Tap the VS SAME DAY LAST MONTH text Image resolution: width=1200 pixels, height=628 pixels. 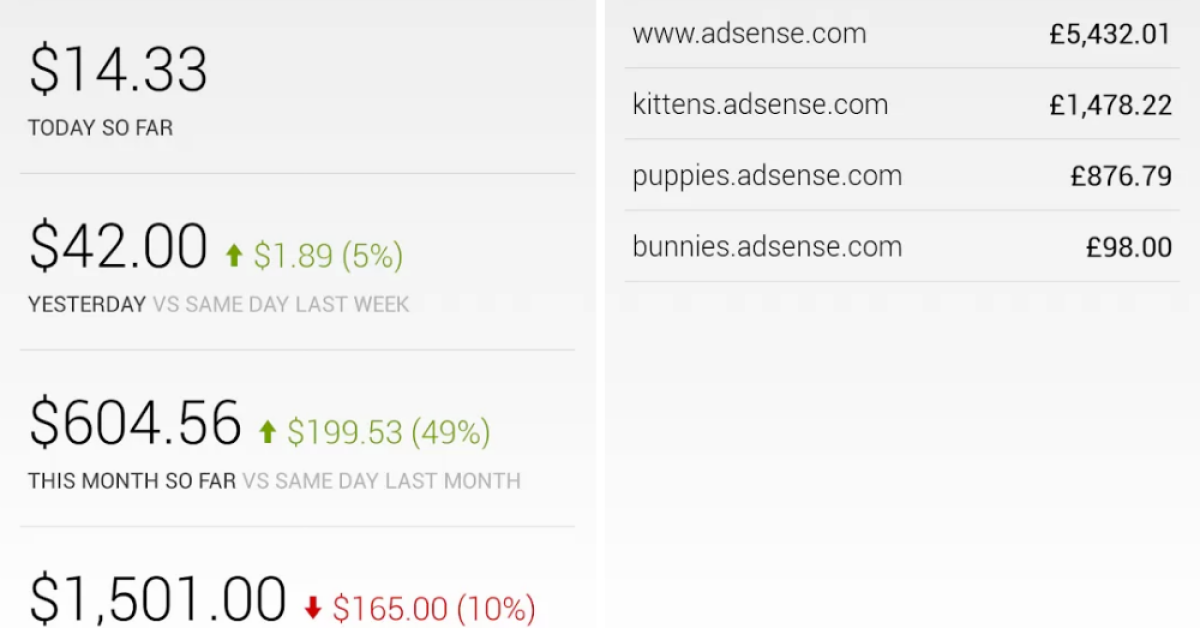[x=381, y=481]
